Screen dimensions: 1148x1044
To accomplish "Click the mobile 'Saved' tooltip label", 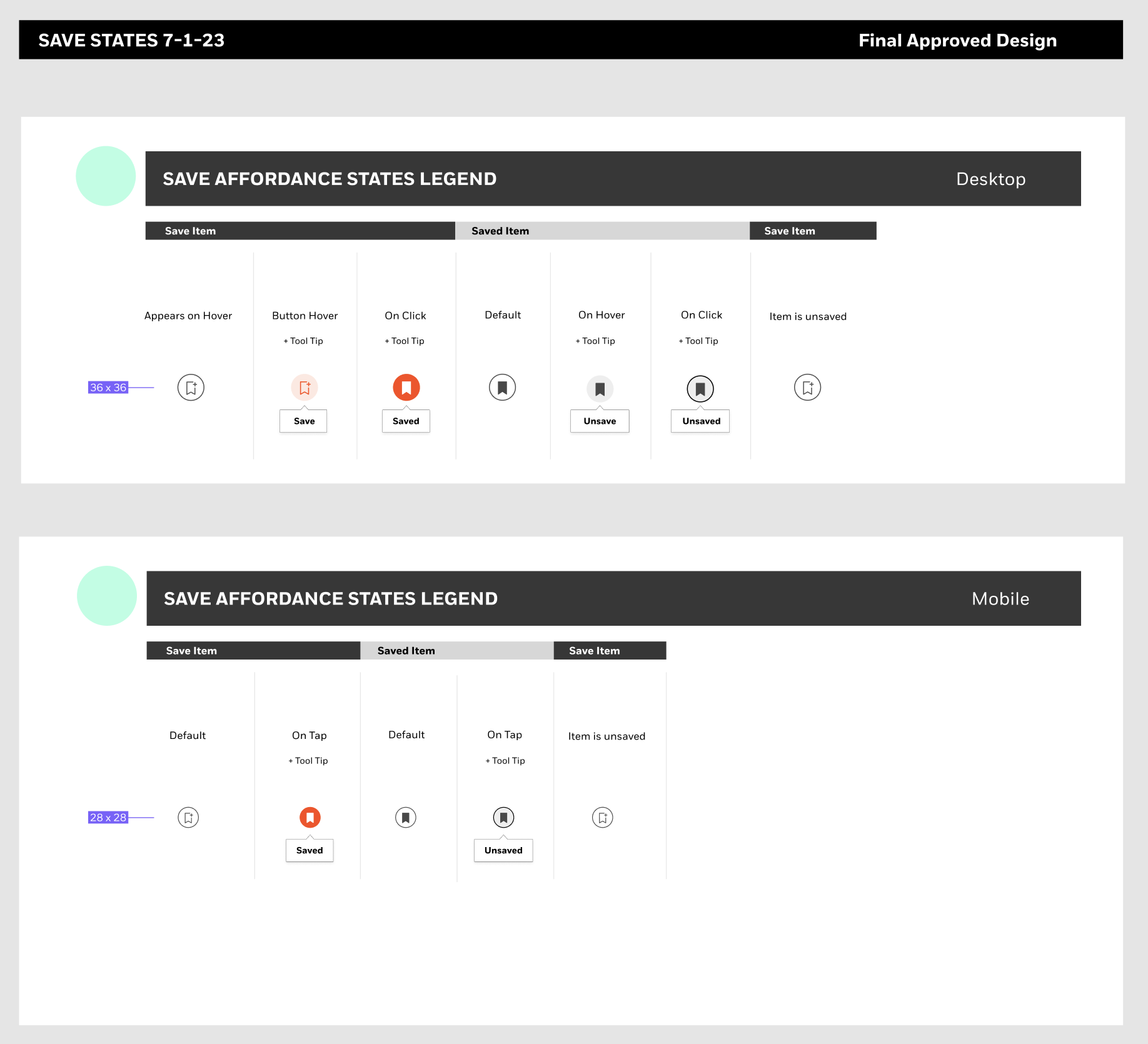I will click(310, 850).
